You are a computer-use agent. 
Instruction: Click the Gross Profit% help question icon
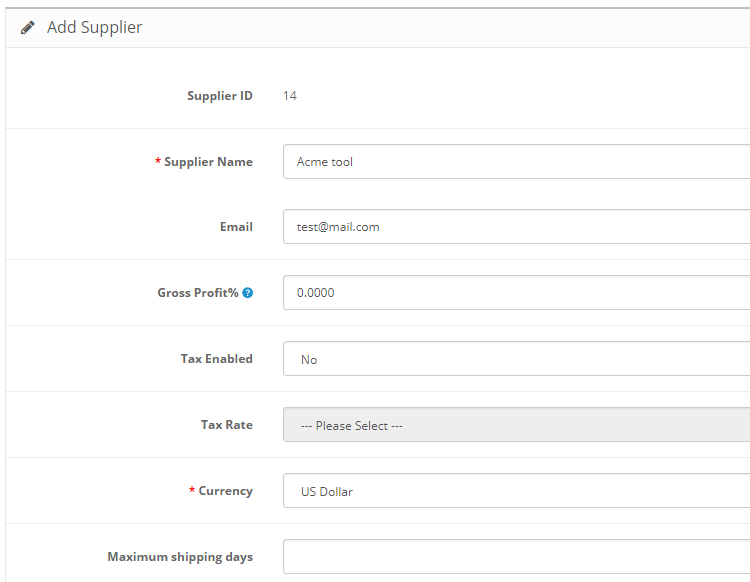(x=248, y=293)
